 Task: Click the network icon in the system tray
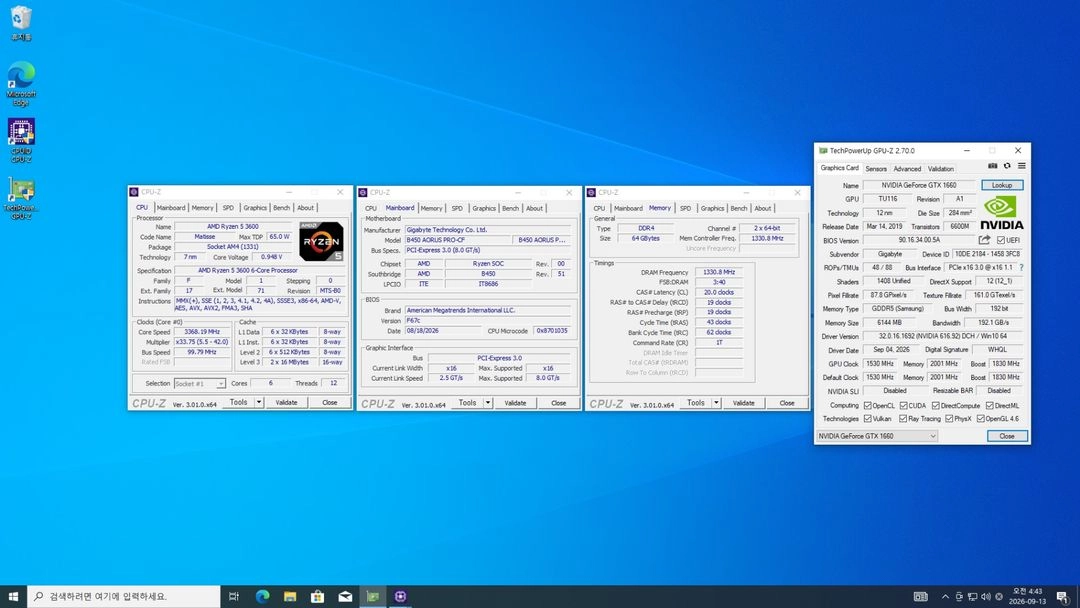pos(972,596)
